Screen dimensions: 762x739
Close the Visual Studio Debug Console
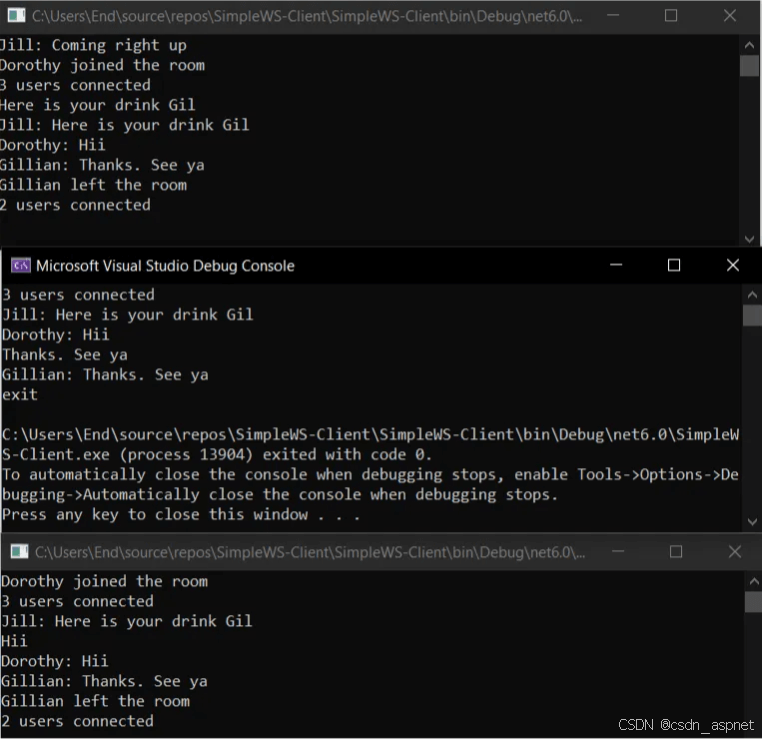point(733,265)
